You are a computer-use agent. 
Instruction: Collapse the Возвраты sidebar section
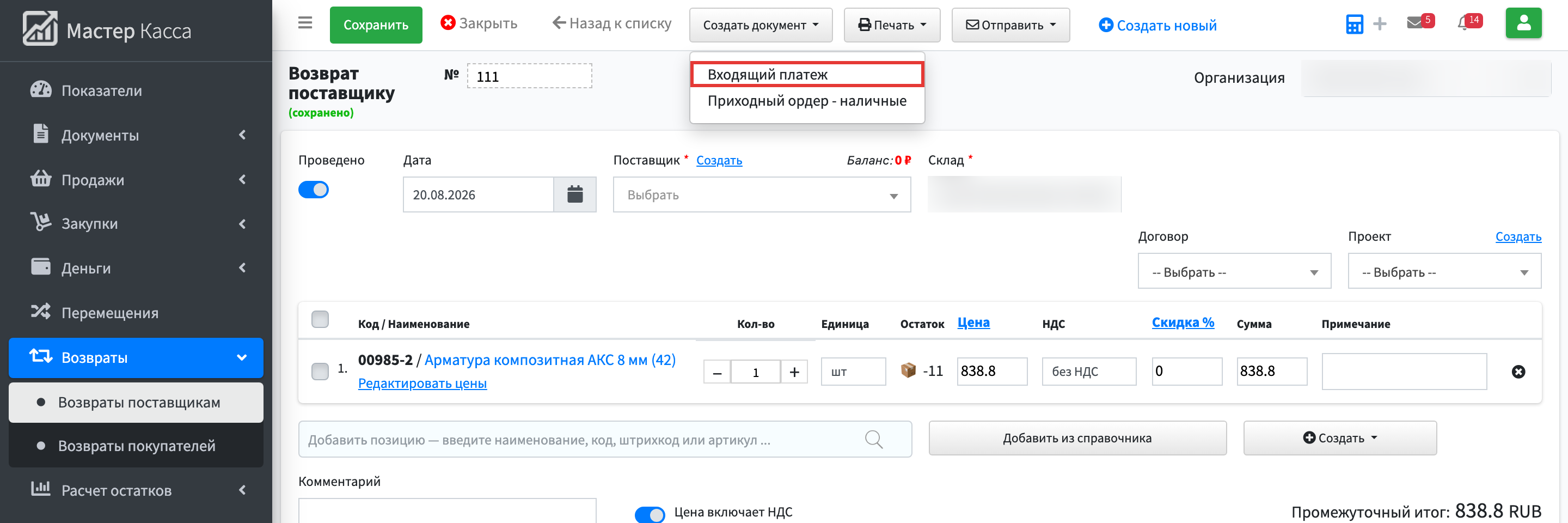tap(136, 357)
